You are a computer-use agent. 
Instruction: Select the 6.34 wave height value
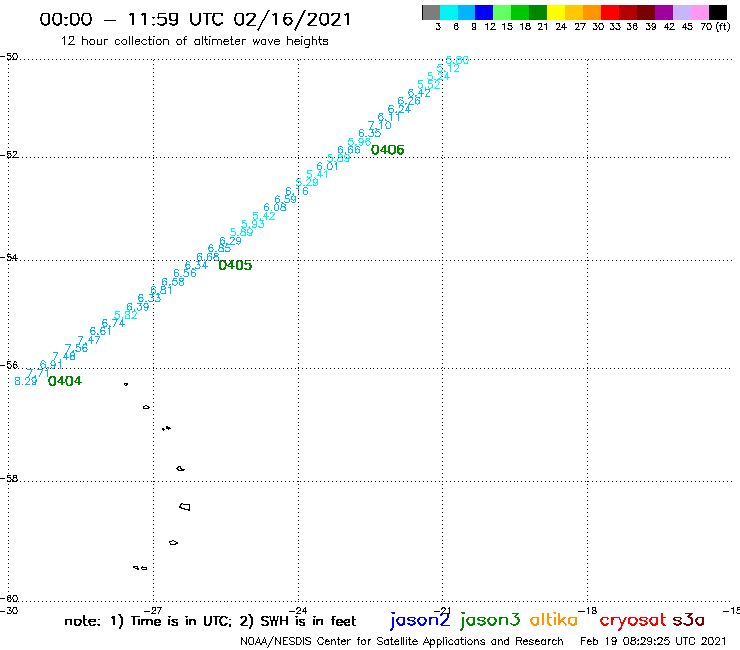196,265
